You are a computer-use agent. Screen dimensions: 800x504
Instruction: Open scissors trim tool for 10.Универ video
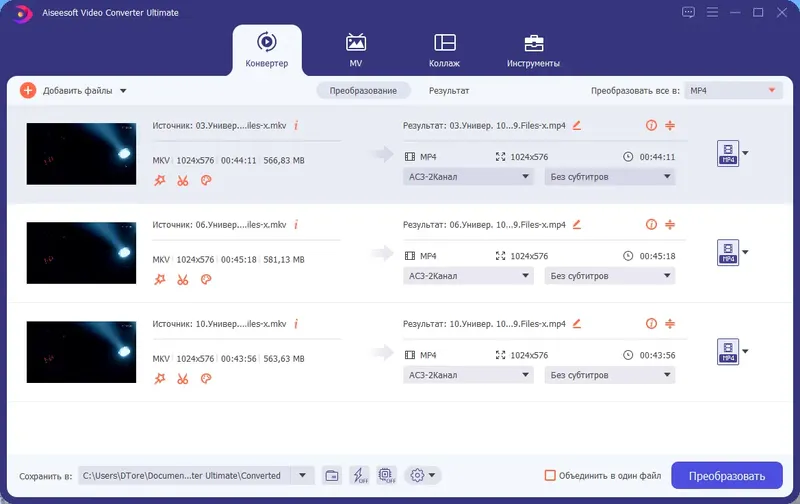tap(183, 379)
